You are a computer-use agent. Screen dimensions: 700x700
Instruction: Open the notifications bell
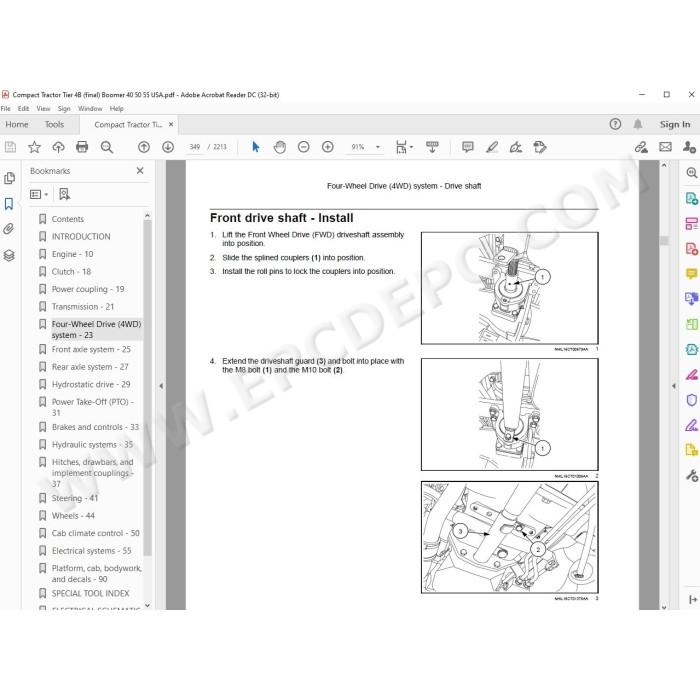638,124
